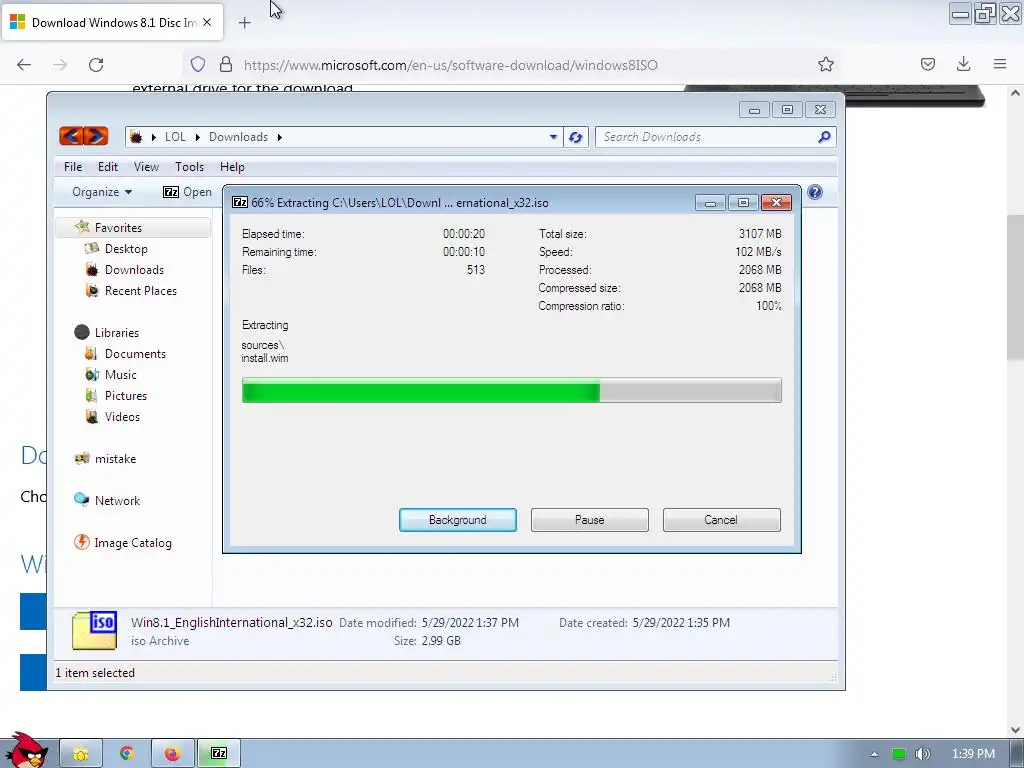This screenshot has width=1024, height=768.
Task: Close the 7-Zip extracting dialog with red X
Action: [x=776, y=203]
